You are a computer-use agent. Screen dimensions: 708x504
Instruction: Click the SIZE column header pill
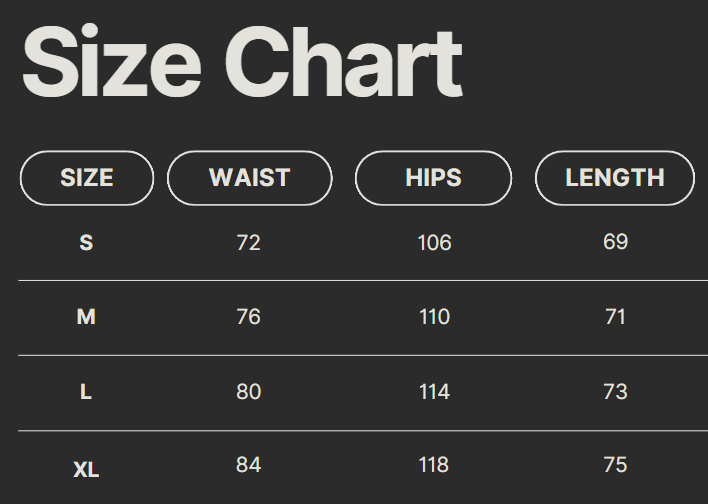pyautogui.click(x=87, y=178)
